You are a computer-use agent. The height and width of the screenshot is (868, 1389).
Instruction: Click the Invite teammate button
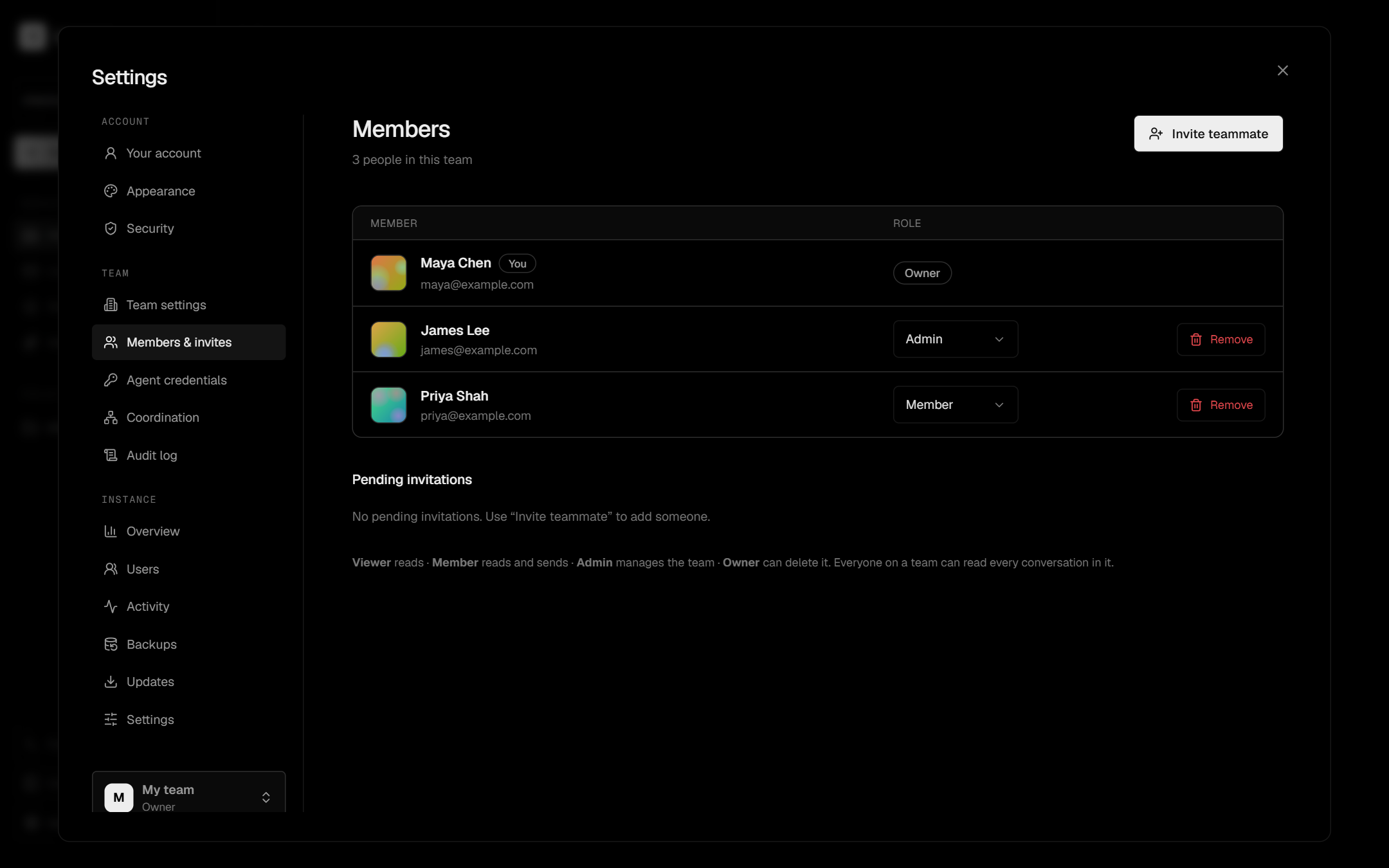[x=1208, y=134]
